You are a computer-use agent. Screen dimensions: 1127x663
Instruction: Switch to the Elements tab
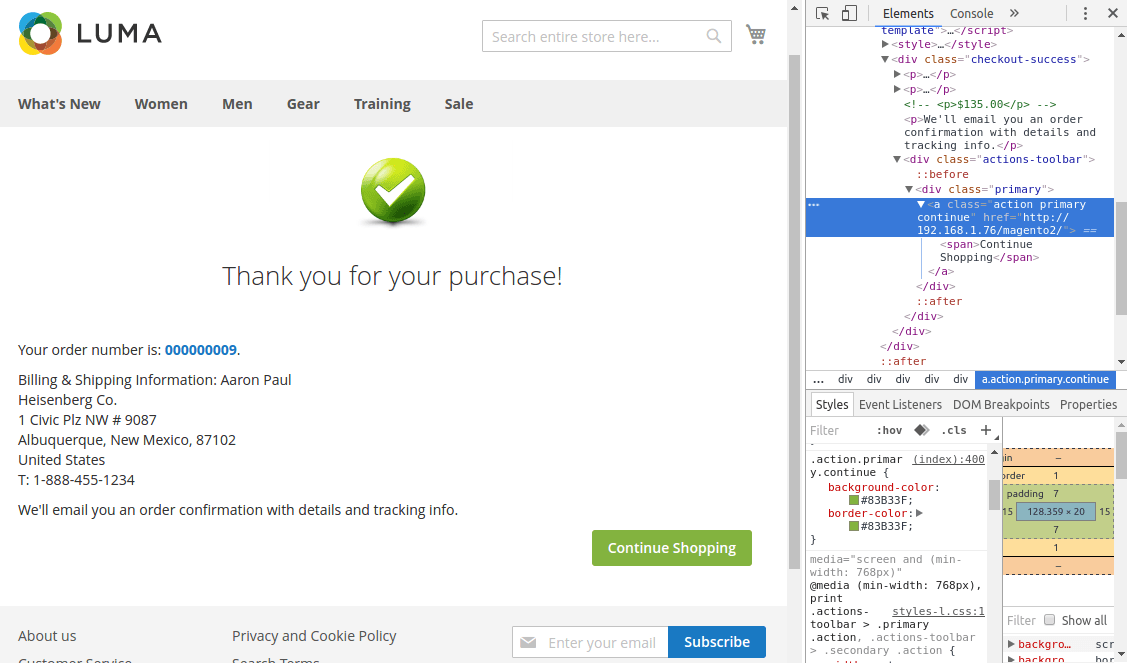(x=908, y=14)
